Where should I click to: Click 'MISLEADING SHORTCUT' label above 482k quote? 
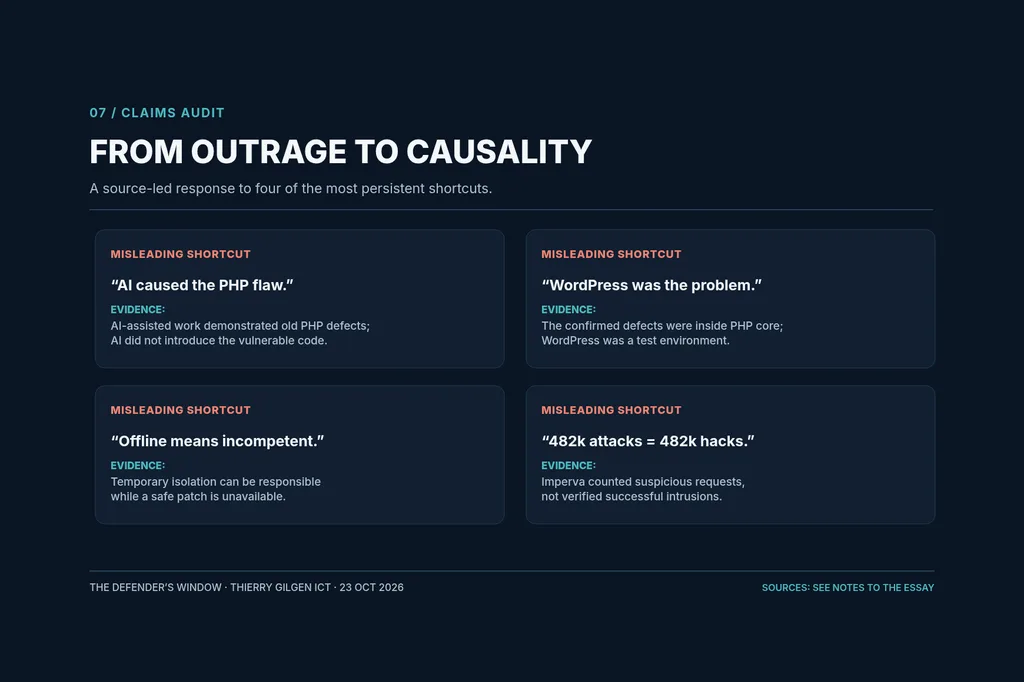coord(611,410)
